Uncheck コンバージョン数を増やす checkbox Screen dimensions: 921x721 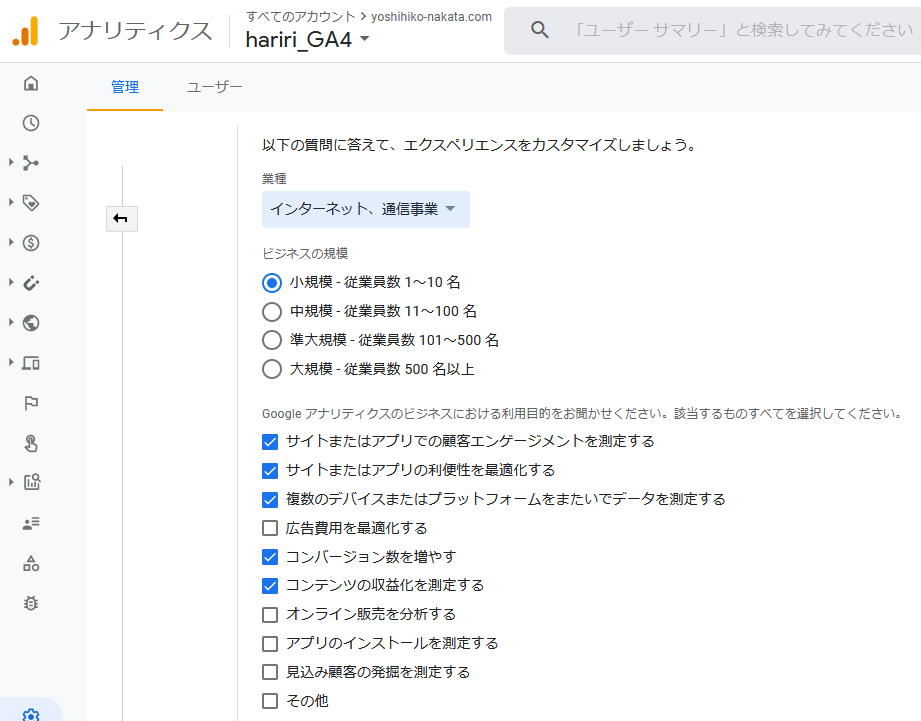pos(270,557)
